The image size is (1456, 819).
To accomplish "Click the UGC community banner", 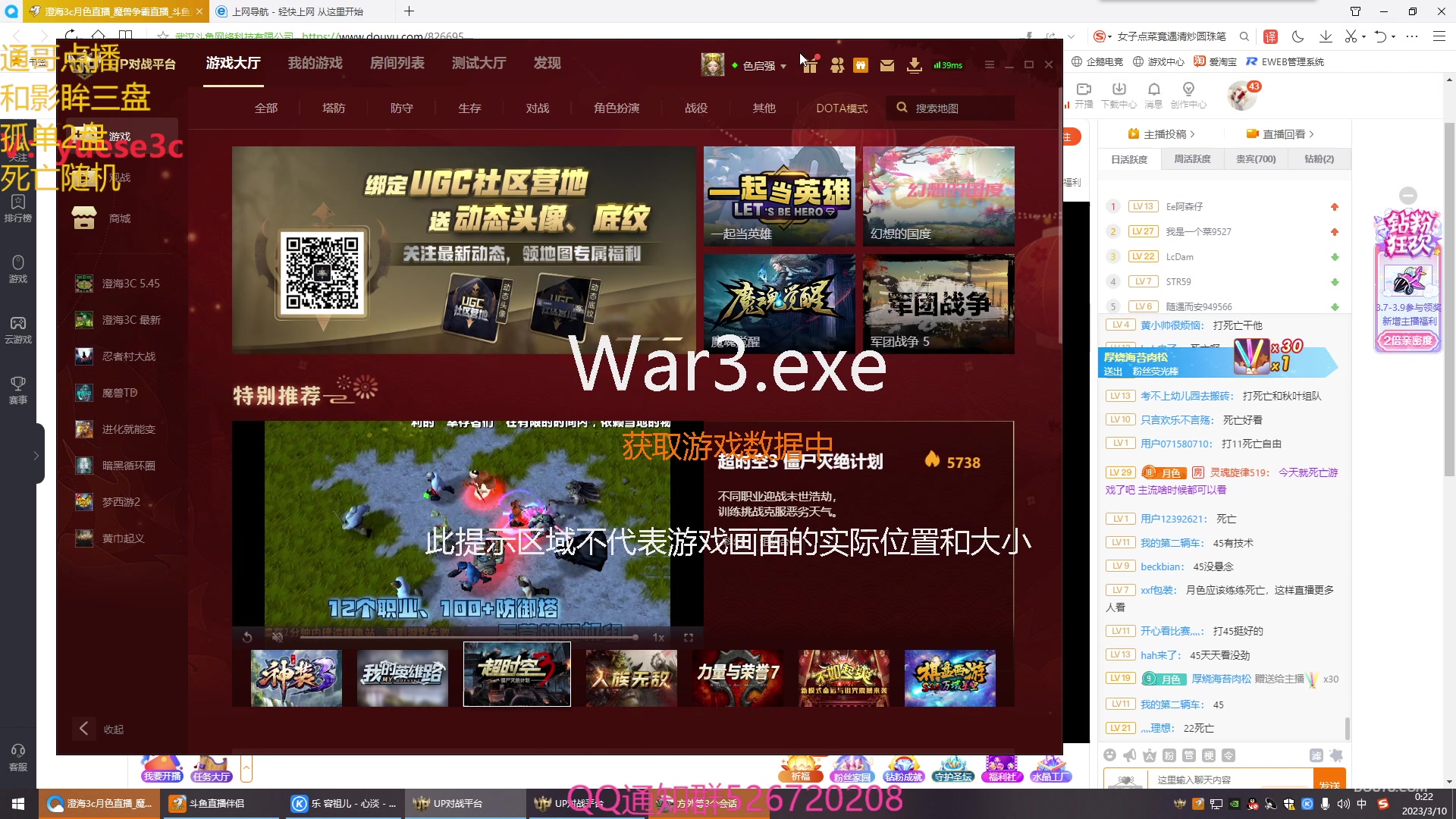I will tap(464, 249).
